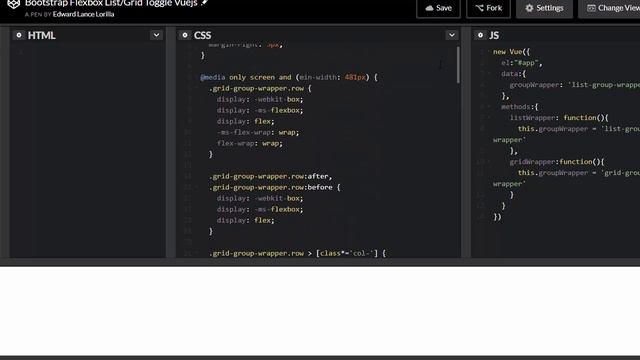Click 'display: -webkit-box;' first occurrence

pyautogui.click(x=260, y=99)
